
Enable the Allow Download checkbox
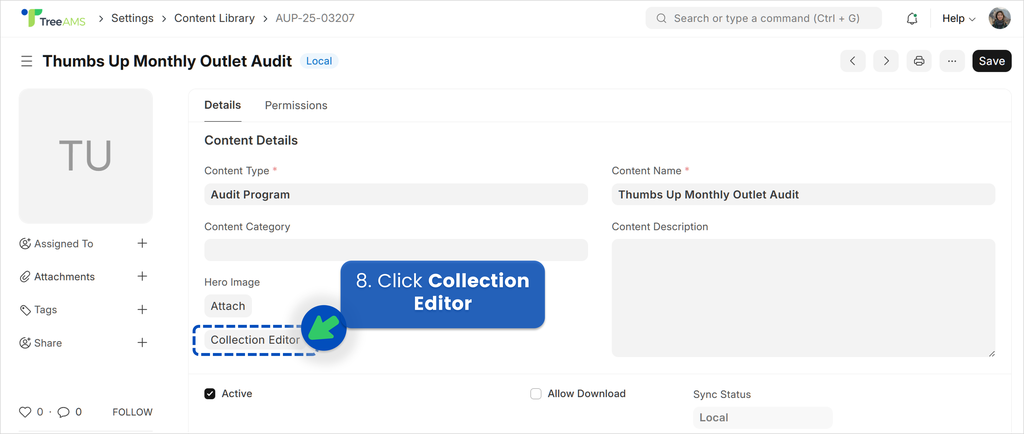point(536,394)
